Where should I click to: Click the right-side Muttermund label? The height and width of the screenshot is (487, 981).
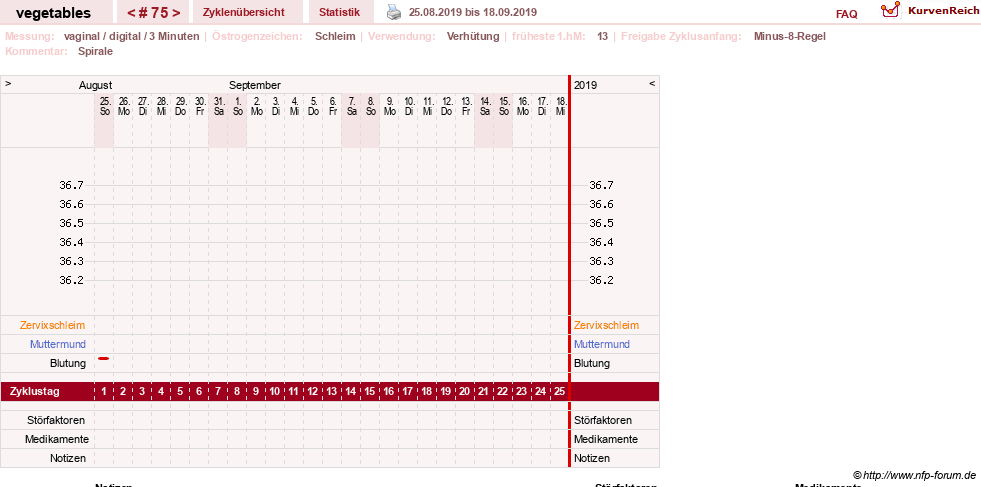click(x=602, y=344)
